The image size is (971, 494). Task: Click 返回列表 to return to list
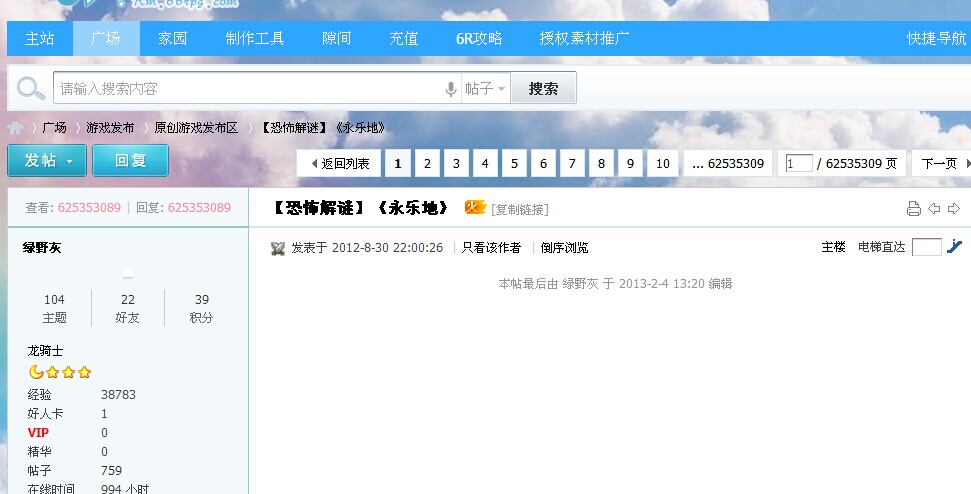tap(339, 163)
